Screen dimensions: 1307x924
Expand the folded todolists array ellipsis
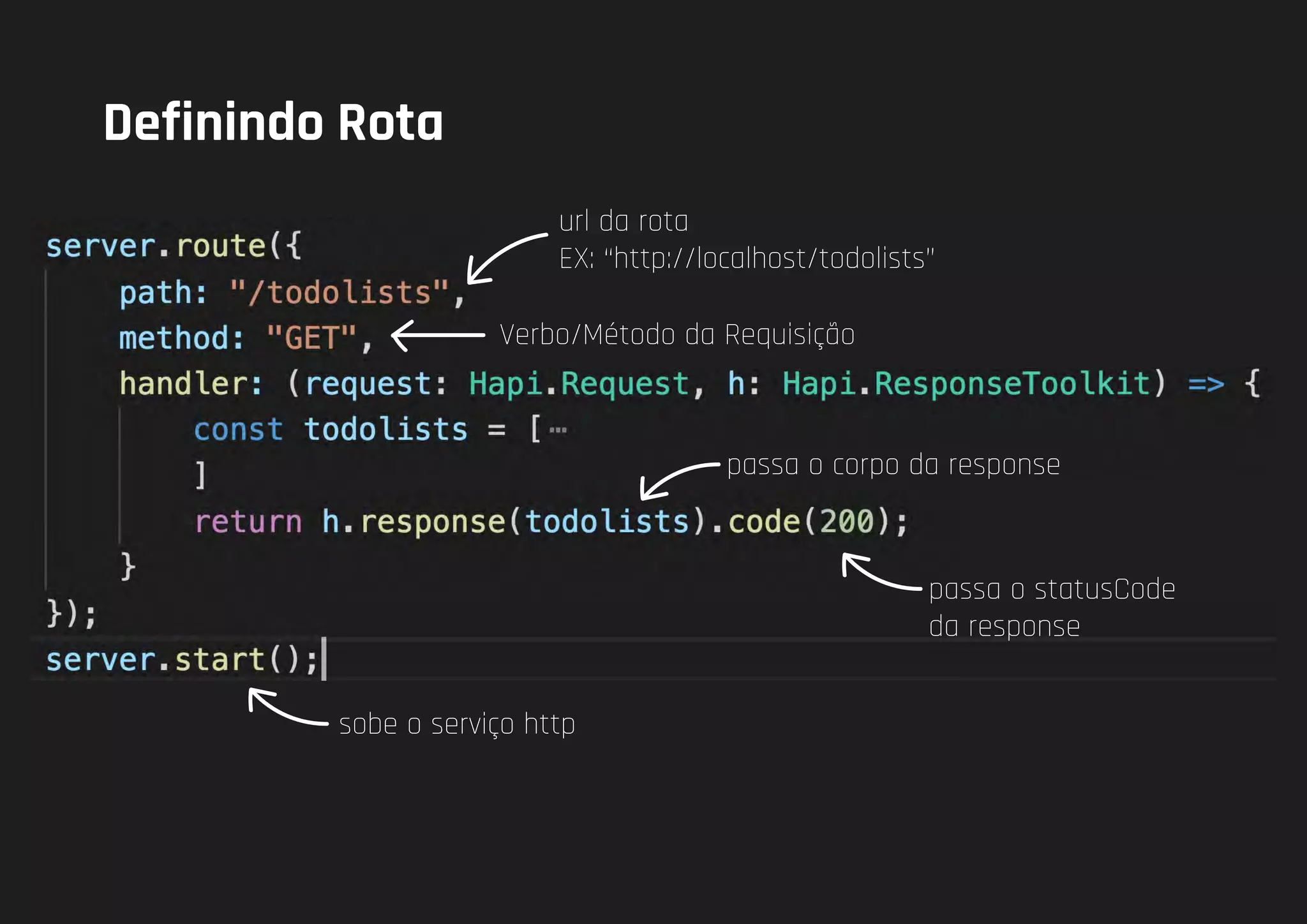click(558, 429)
